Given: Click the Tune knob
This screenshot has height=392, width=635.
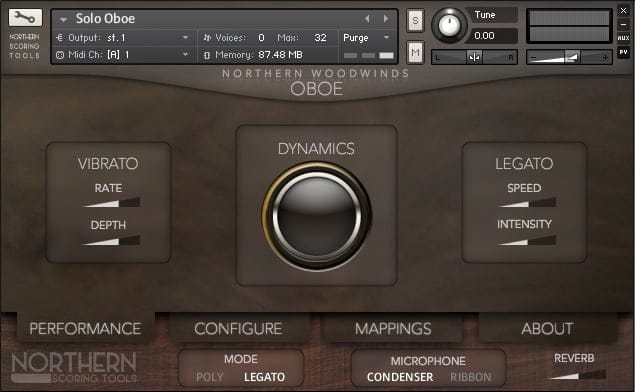Looking at the screenshot, I should pos(449,25).
